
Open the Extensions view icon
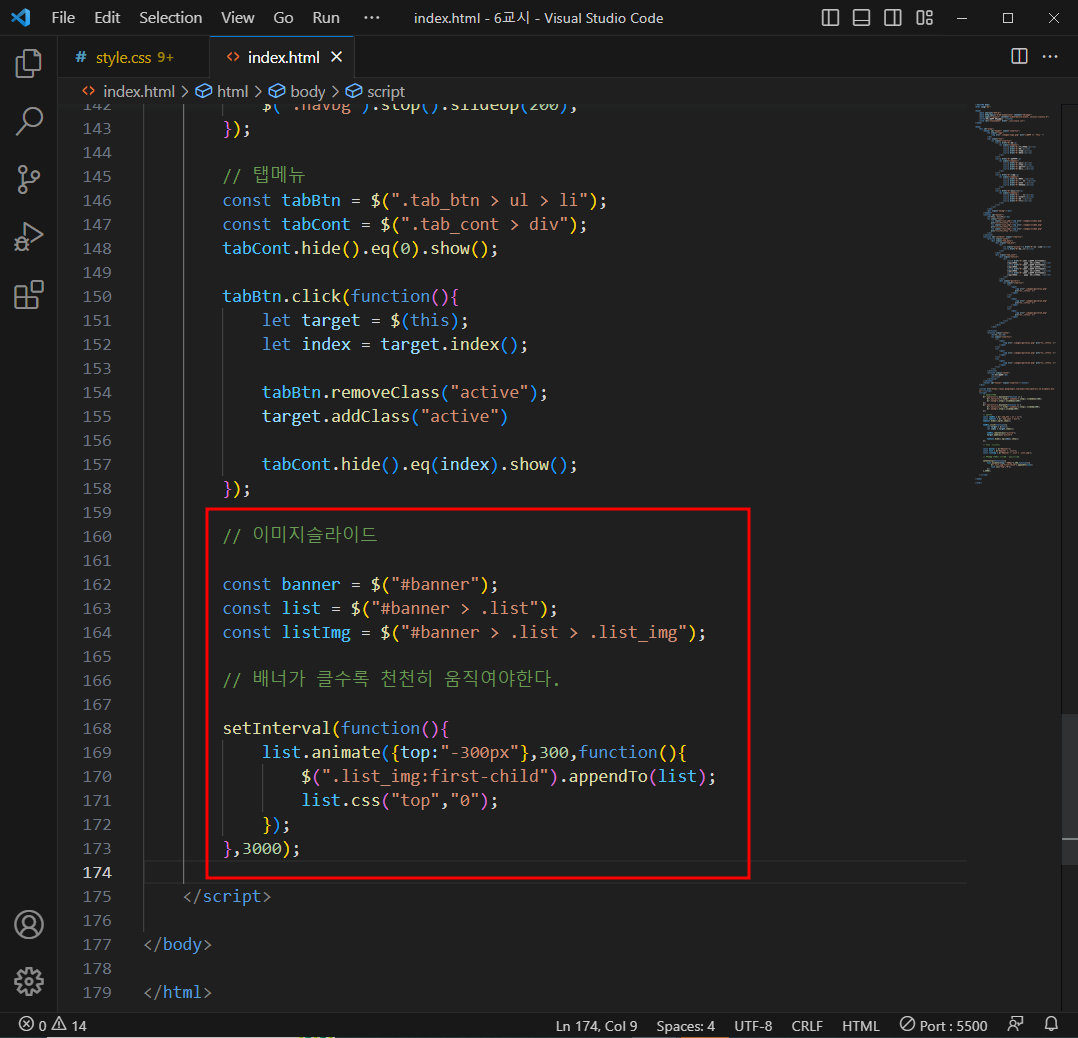point(28,295)
